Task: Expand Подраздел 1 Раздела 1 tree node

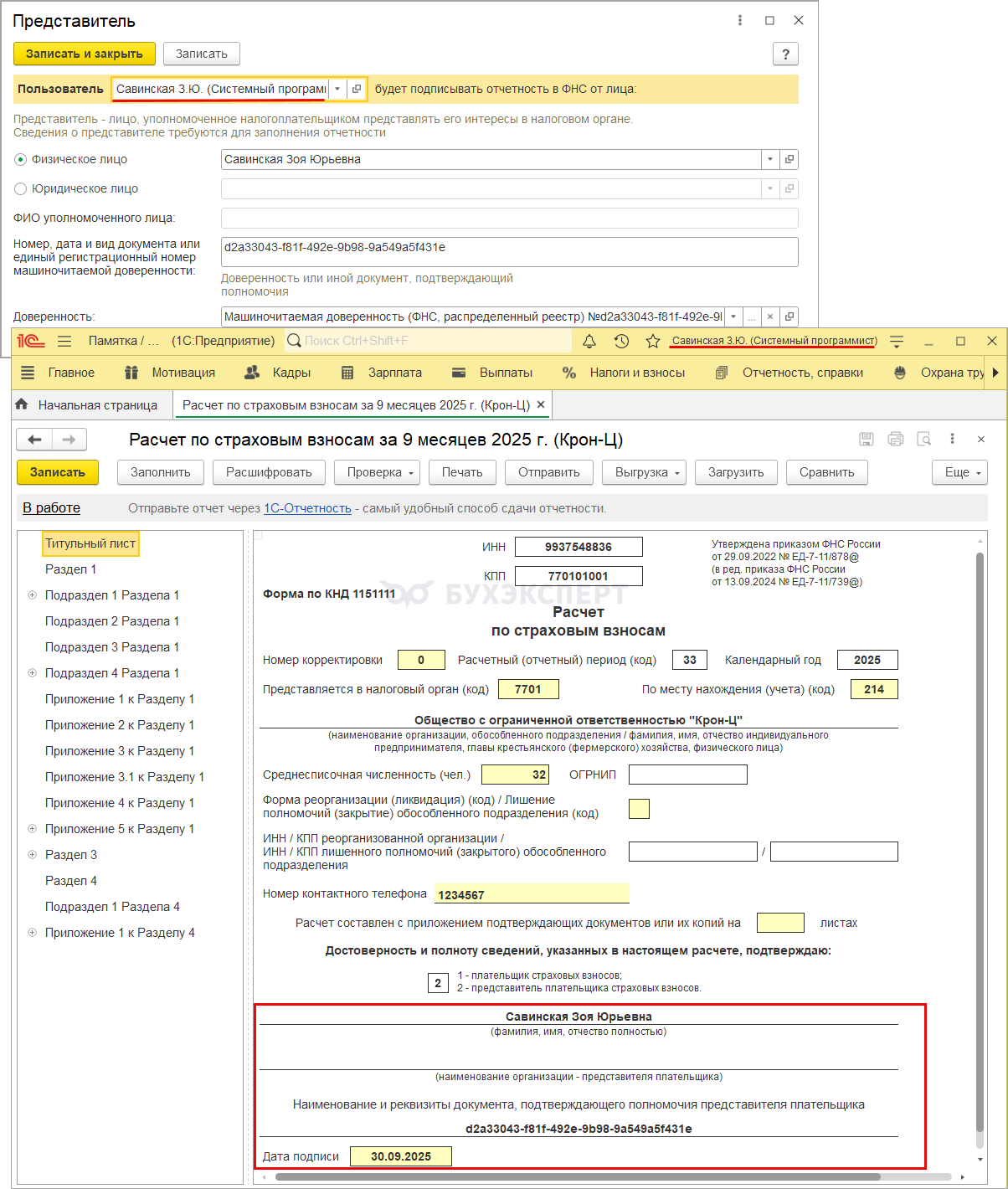Action: [33, 595]
